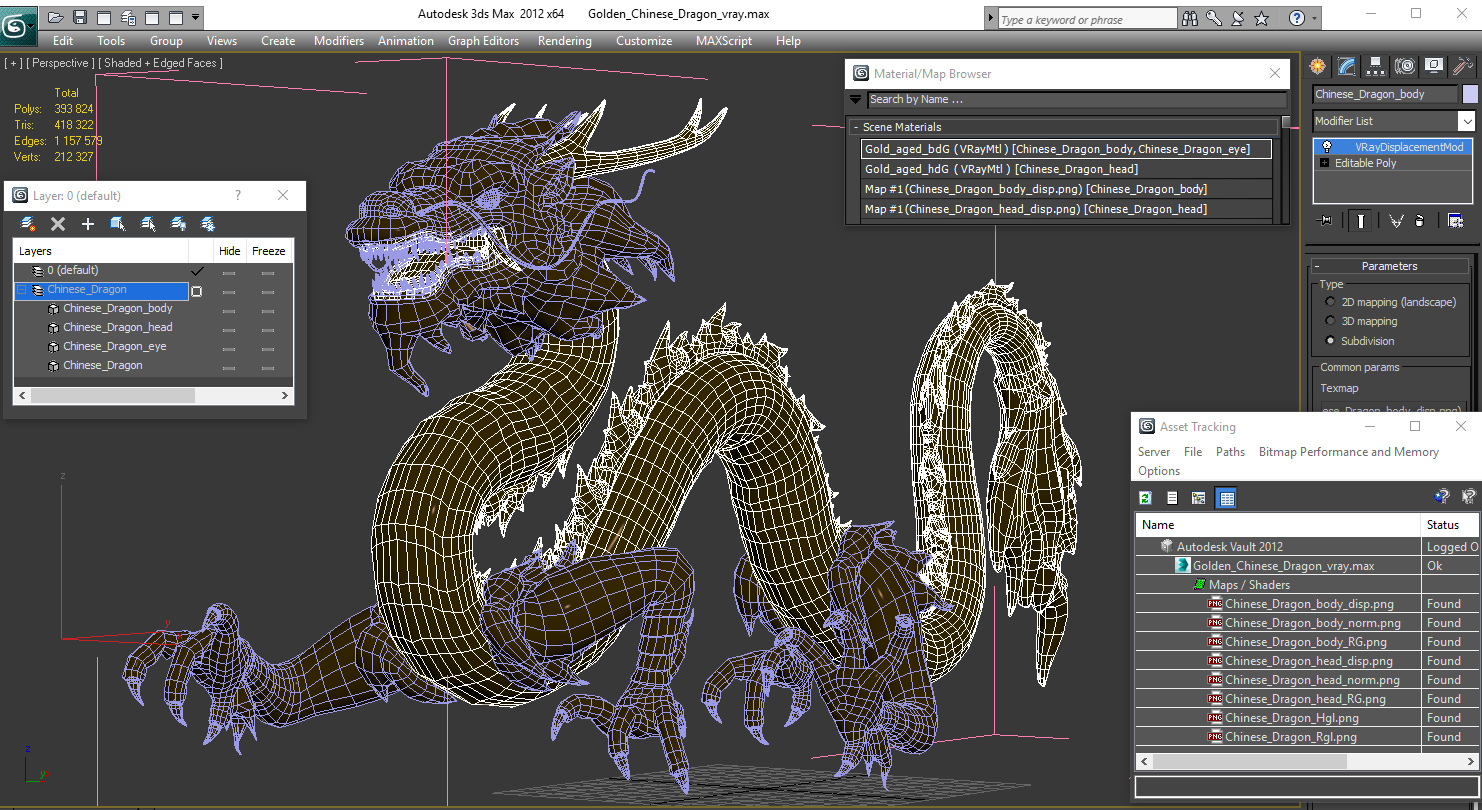Open Paths menu in Asset Tracking

1230,452
